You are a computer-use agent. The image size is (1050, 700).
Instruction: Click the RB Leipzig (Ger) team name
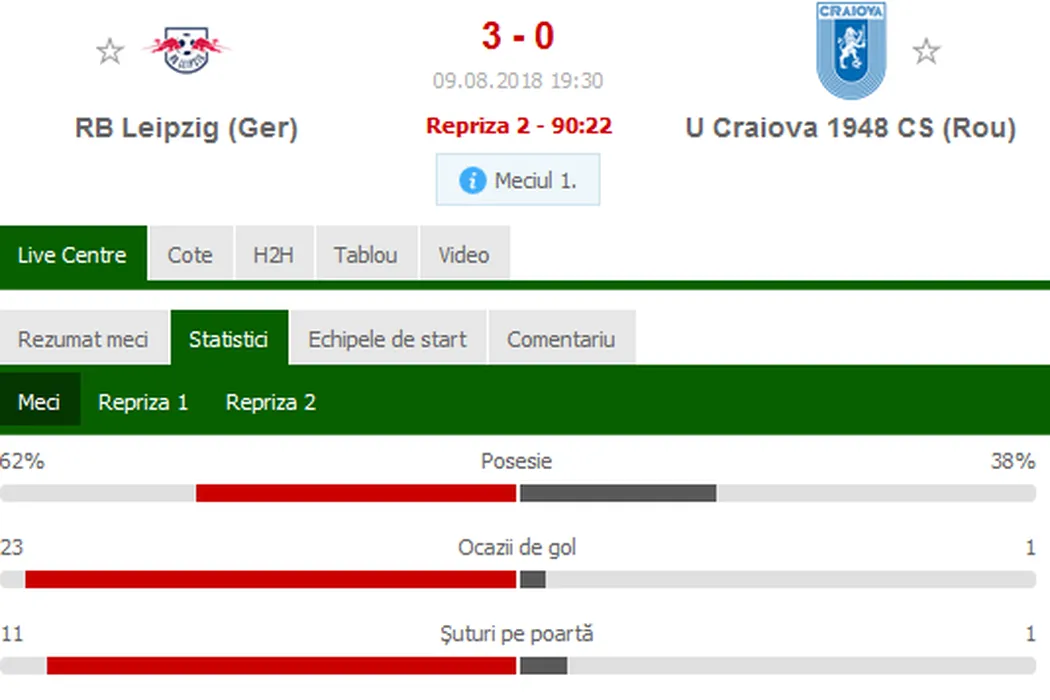(x=187, y=128)
